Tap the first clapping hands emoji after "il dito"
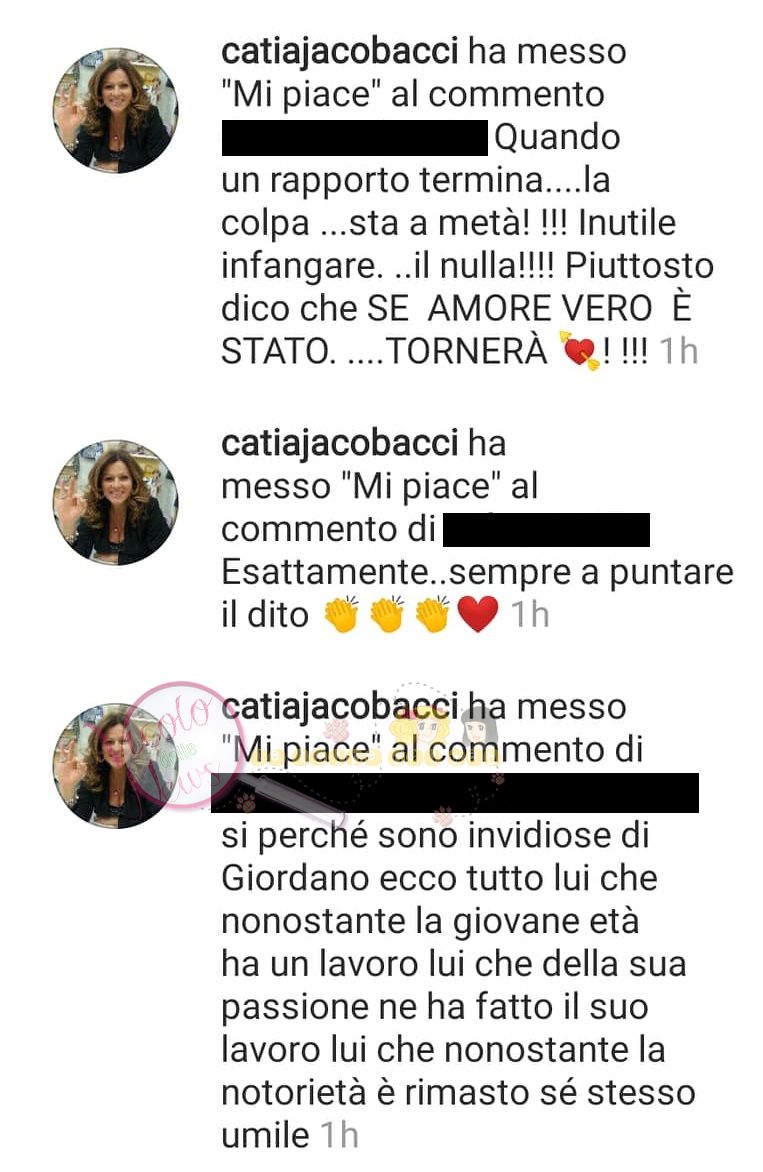763x1172 pixels. pyautogui.click(x=342, y=614)
